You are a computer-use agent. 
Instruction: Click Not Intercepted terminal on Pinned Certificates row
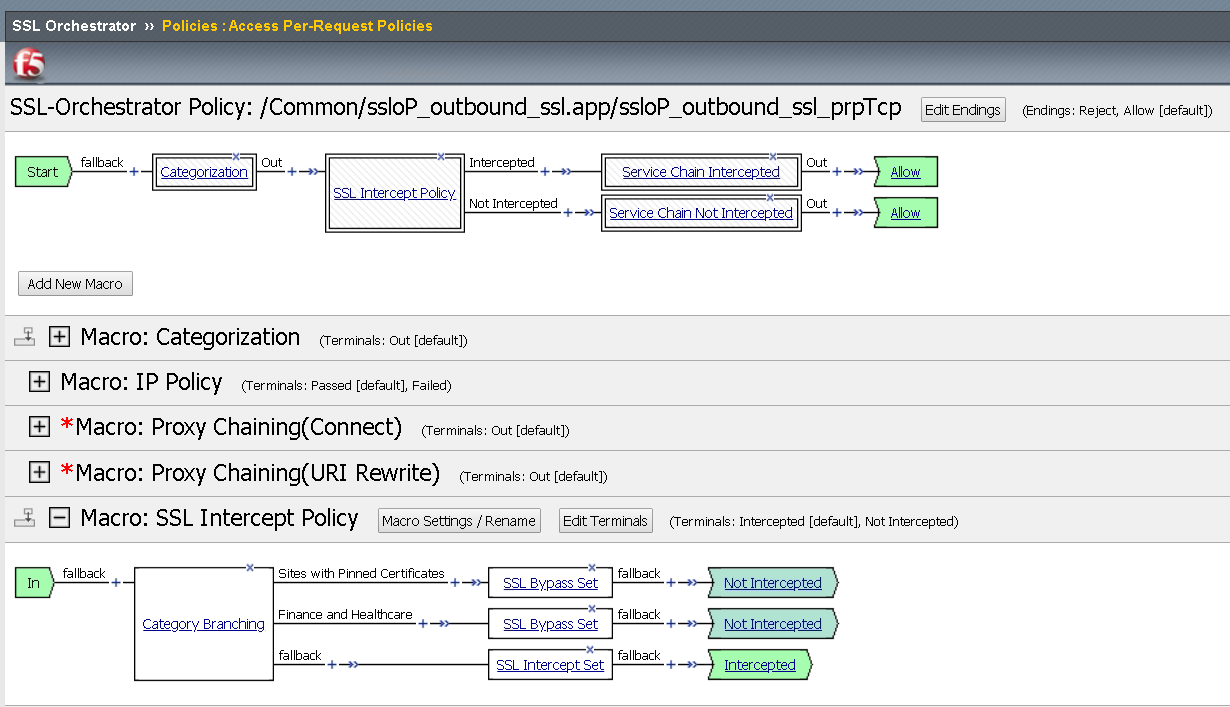(773, 583)
